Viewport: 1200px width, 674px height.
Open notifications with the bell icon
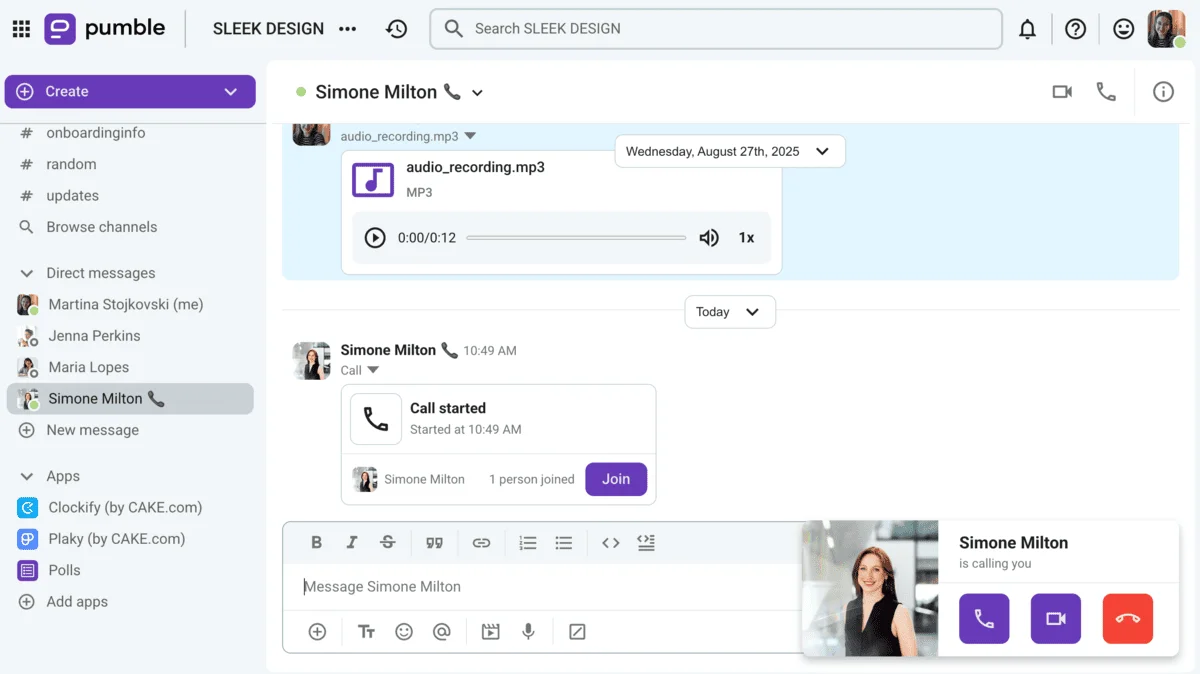point(1027,28)
